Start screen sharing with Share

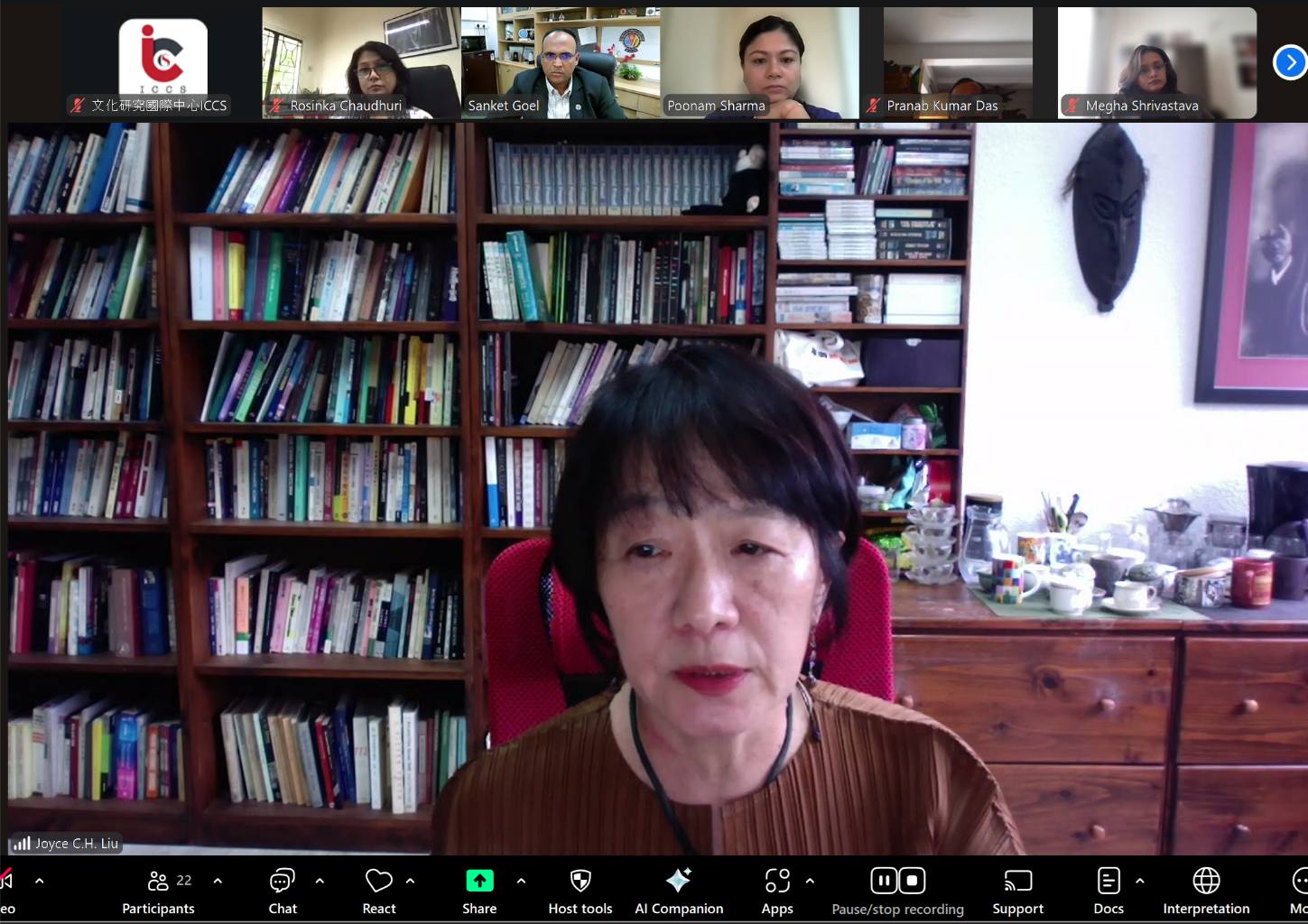pyautogui.click(x=479, y=891)
